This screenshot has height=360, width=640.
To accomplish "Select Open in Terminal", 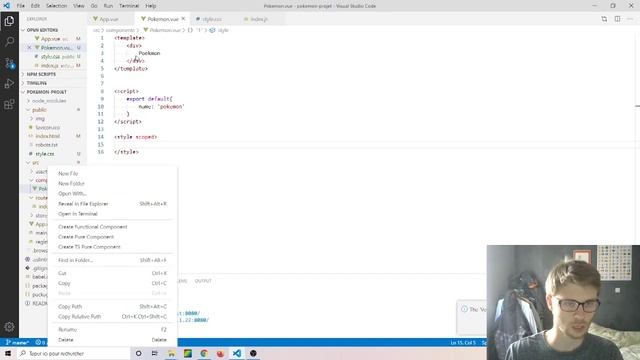I will tap(113, 214).
